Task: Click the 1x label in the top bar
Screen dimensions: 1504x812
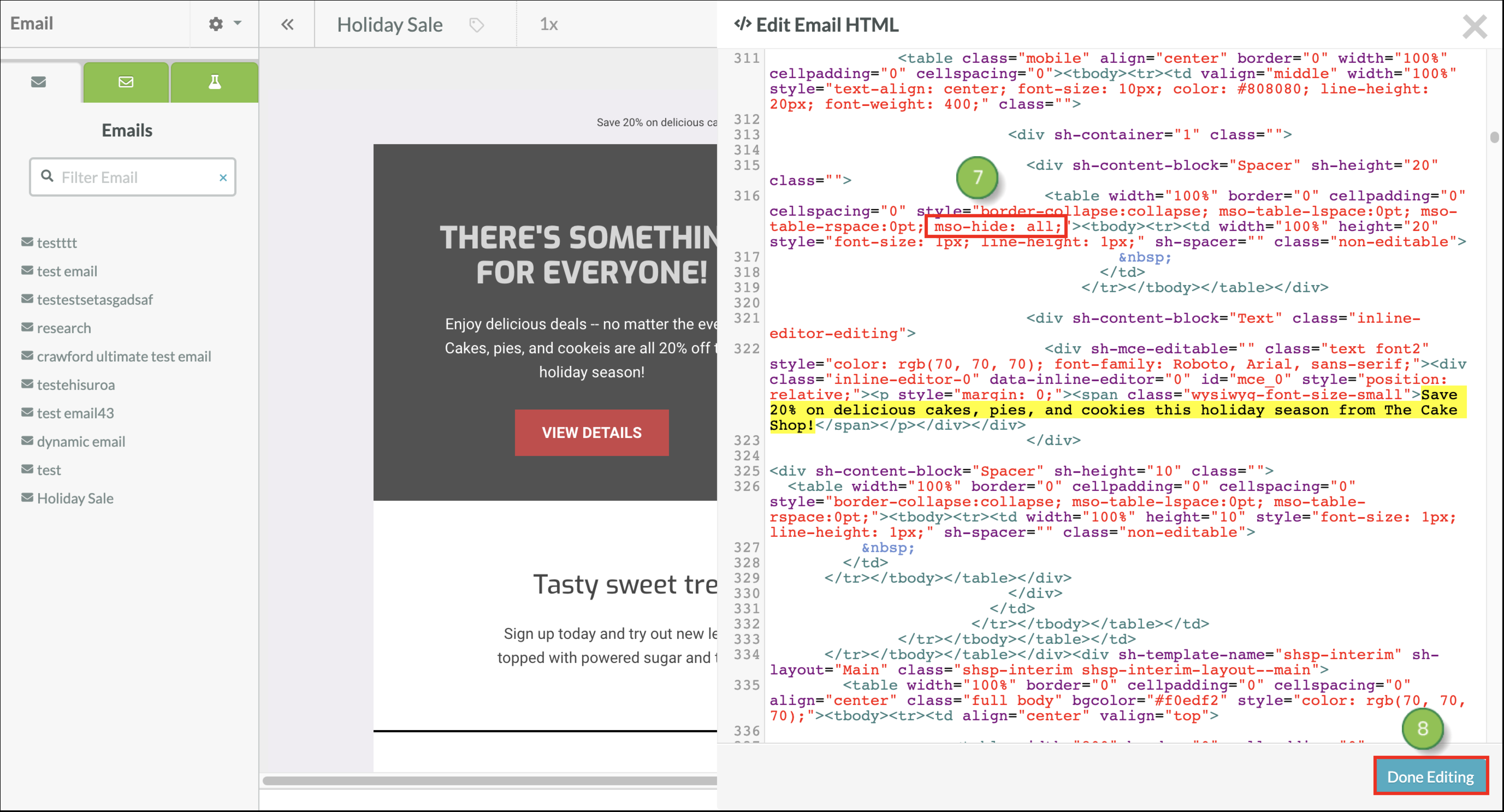Action: [x=548, y=25]
